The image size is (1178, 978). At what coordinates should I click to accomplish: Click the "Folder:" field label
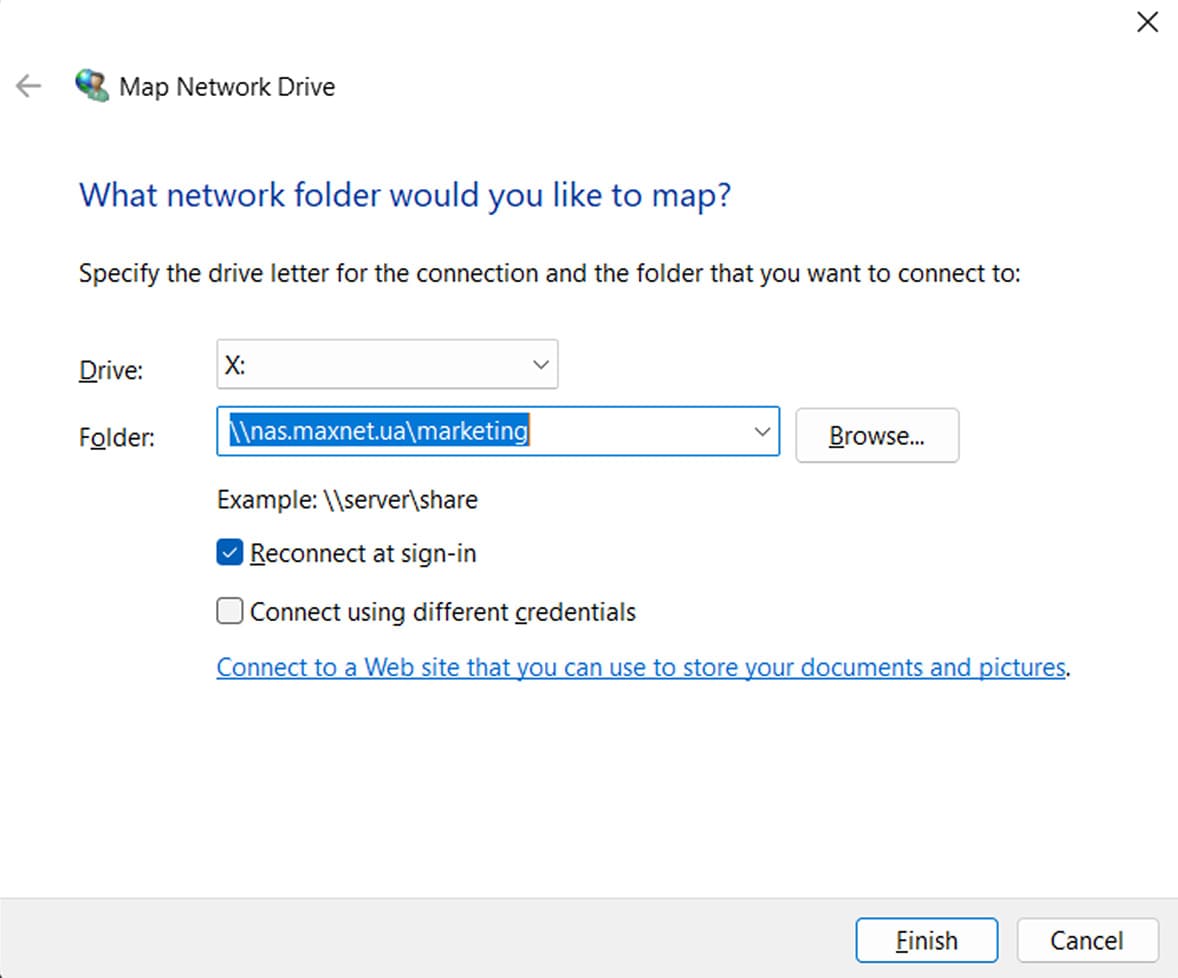pos(116,437)
